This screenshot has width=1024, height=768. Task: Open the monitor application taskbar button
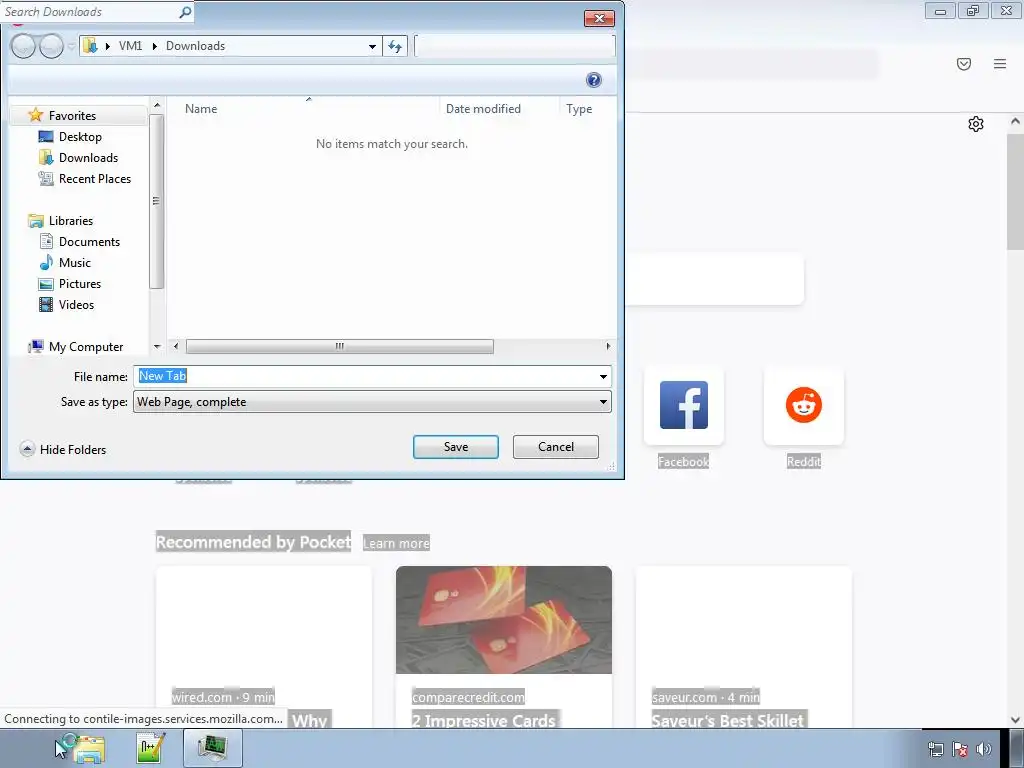pyautogui.click(x=213, y=748)
